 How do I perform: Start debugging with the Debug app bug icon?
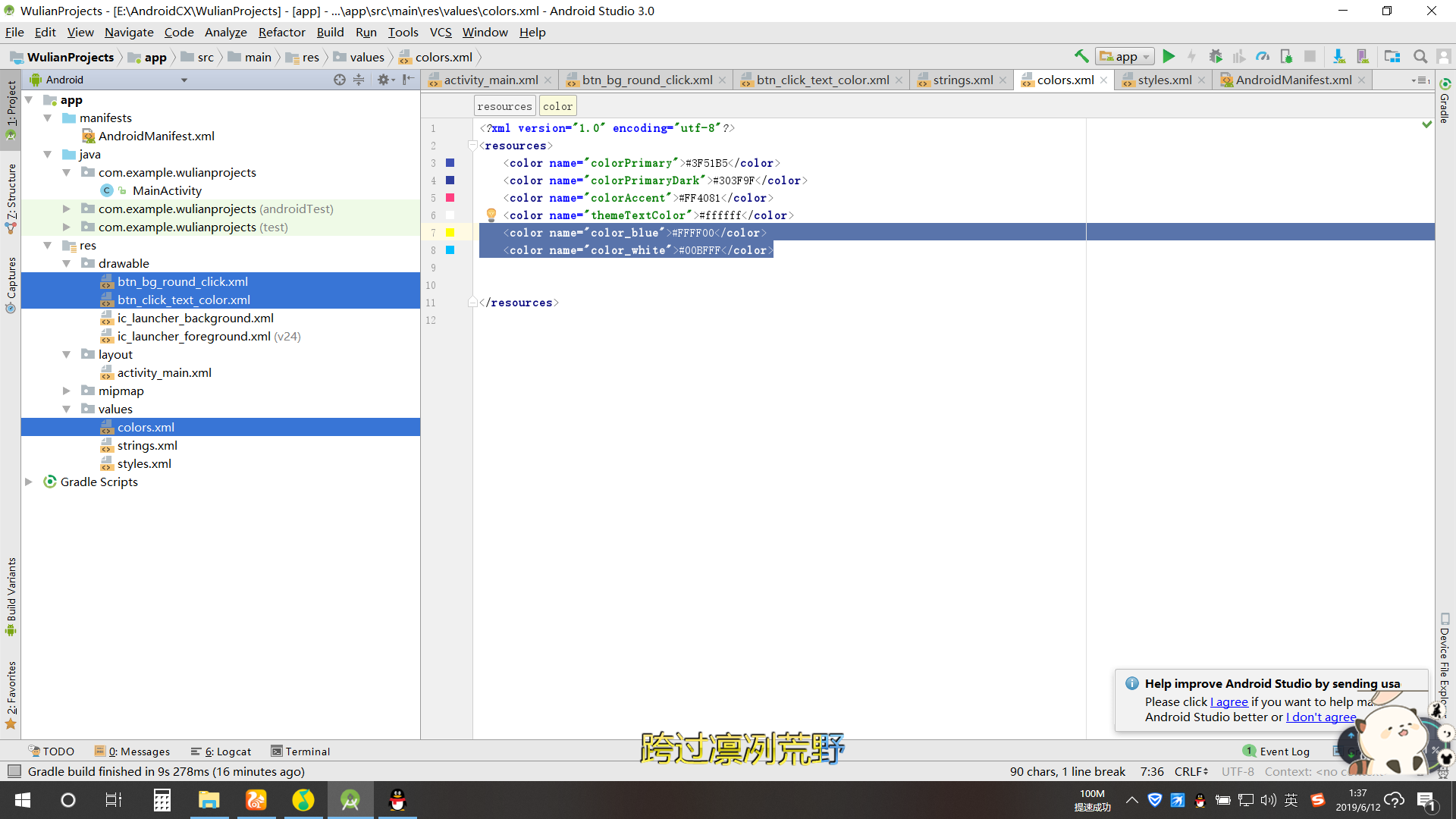pos(1216,56)
